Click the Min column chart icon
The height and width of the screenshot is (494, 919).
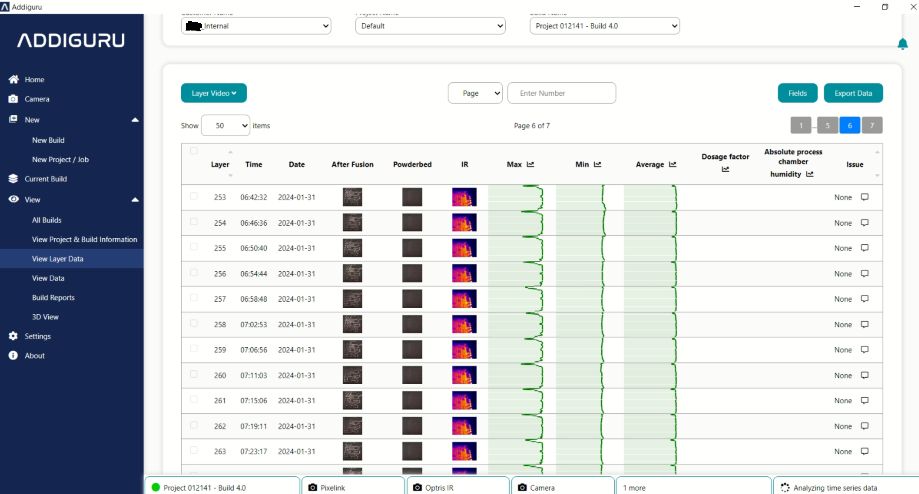tap(597, 164)
